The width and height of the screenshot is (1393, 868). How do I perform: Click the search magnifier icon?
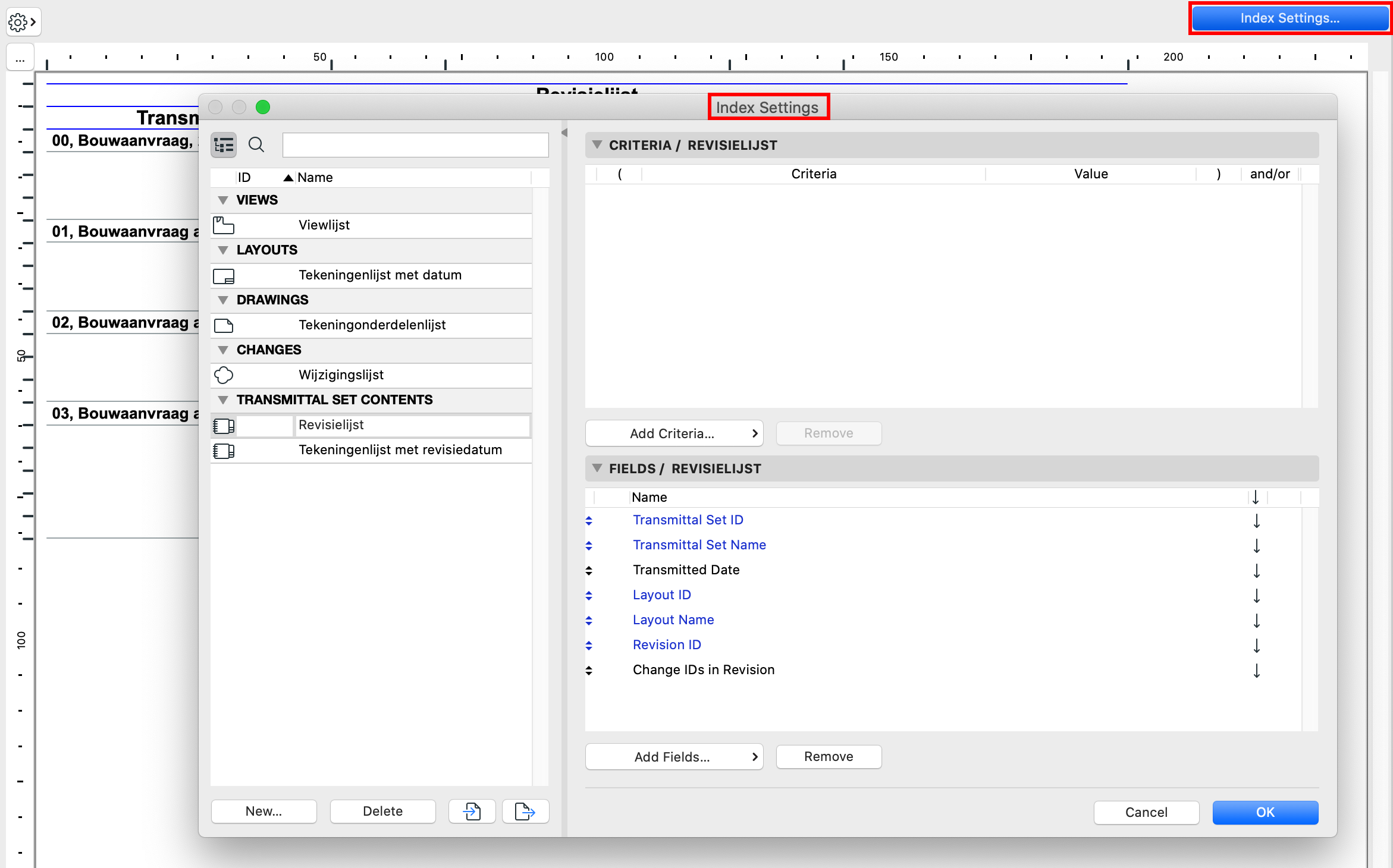[x=256, y=145]
